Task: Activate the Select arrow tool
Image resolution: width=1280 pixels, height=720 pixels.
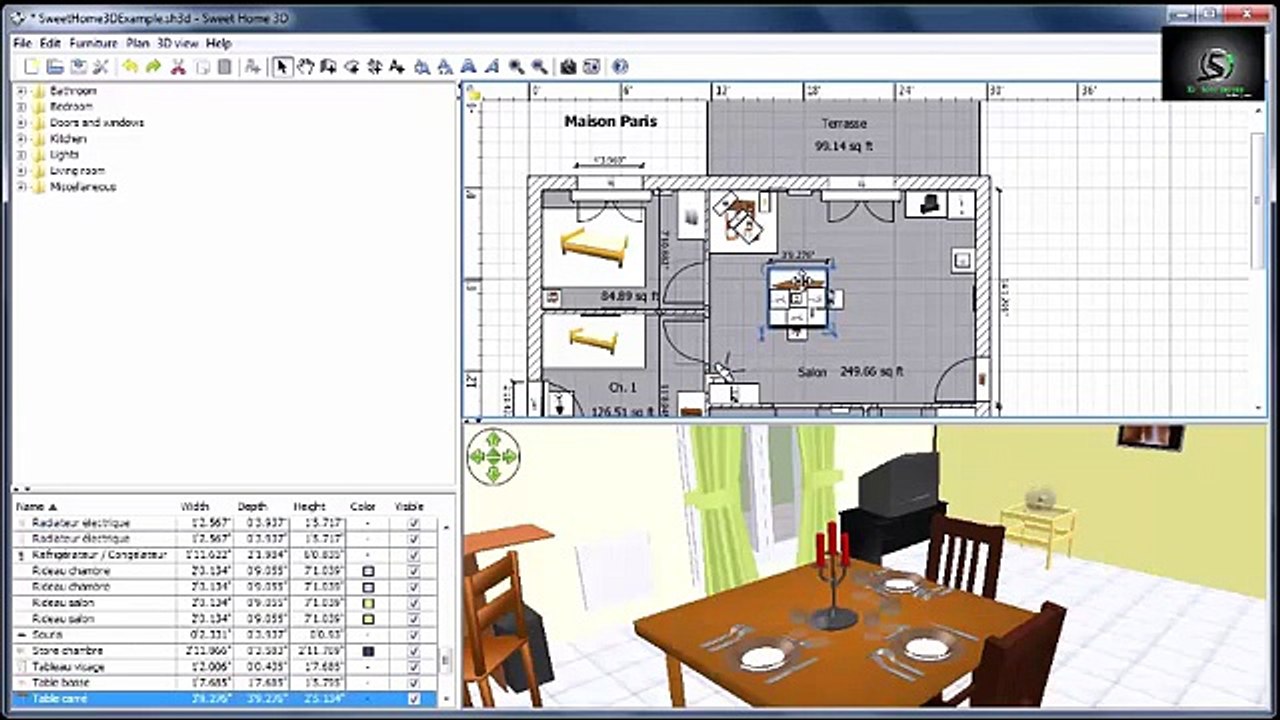Action: (x=282, y=67)
